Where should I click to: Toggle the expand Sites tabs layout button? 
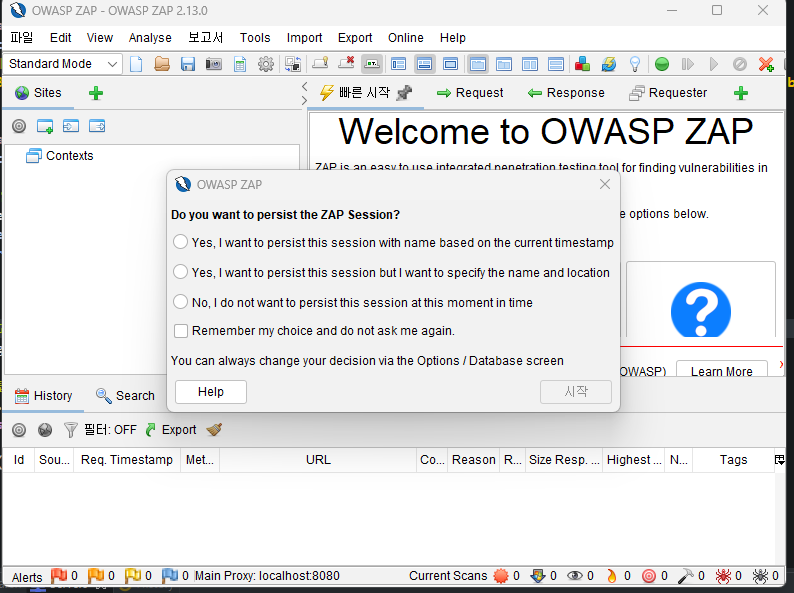click(x=399, y=64)
